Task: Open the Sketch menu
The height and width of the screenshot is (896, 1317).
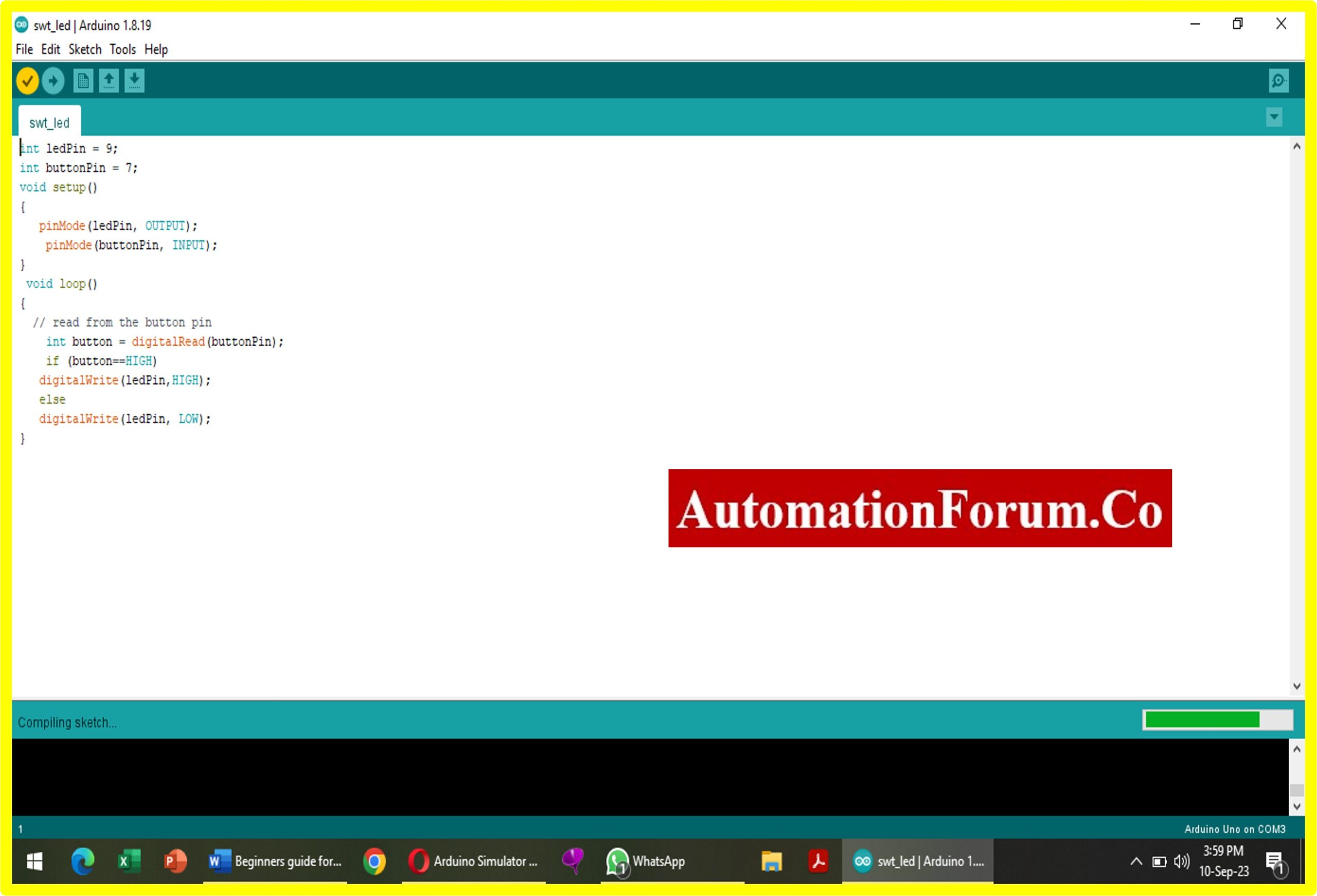Action: click(85, 49)
